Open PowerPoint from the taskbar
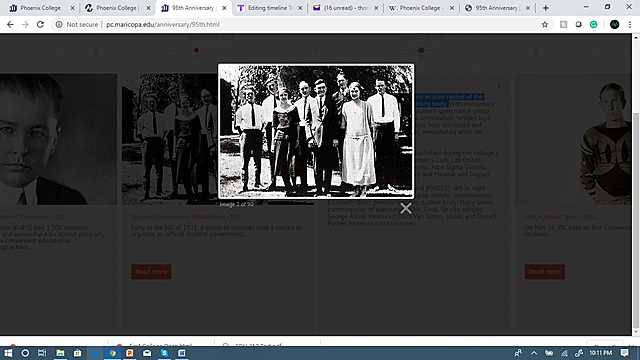 [130, 353]
